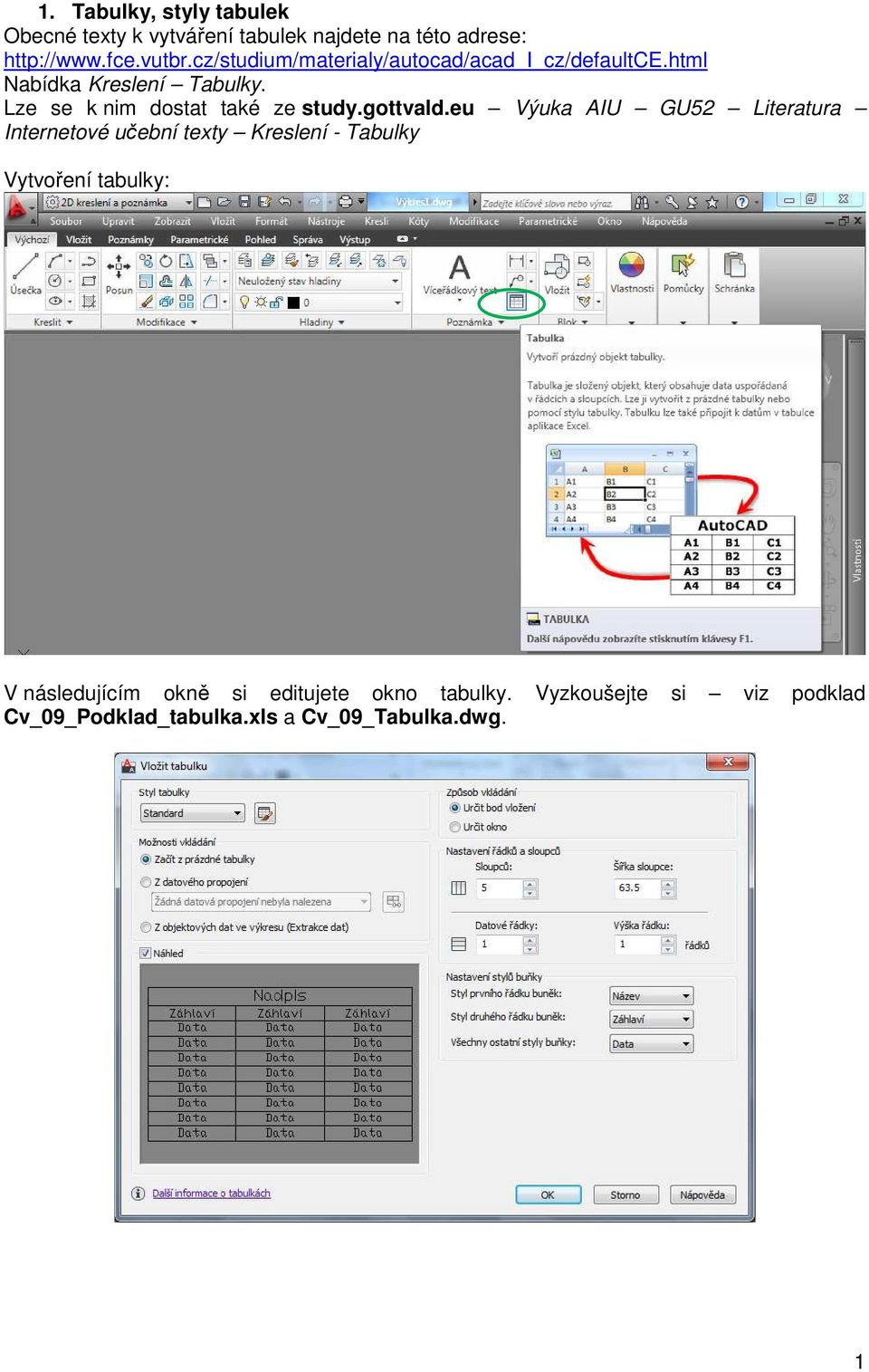This screenshot has height=1372, width=869.
Task: Expand the Hladiny panel
Action: tap(322, 322)
